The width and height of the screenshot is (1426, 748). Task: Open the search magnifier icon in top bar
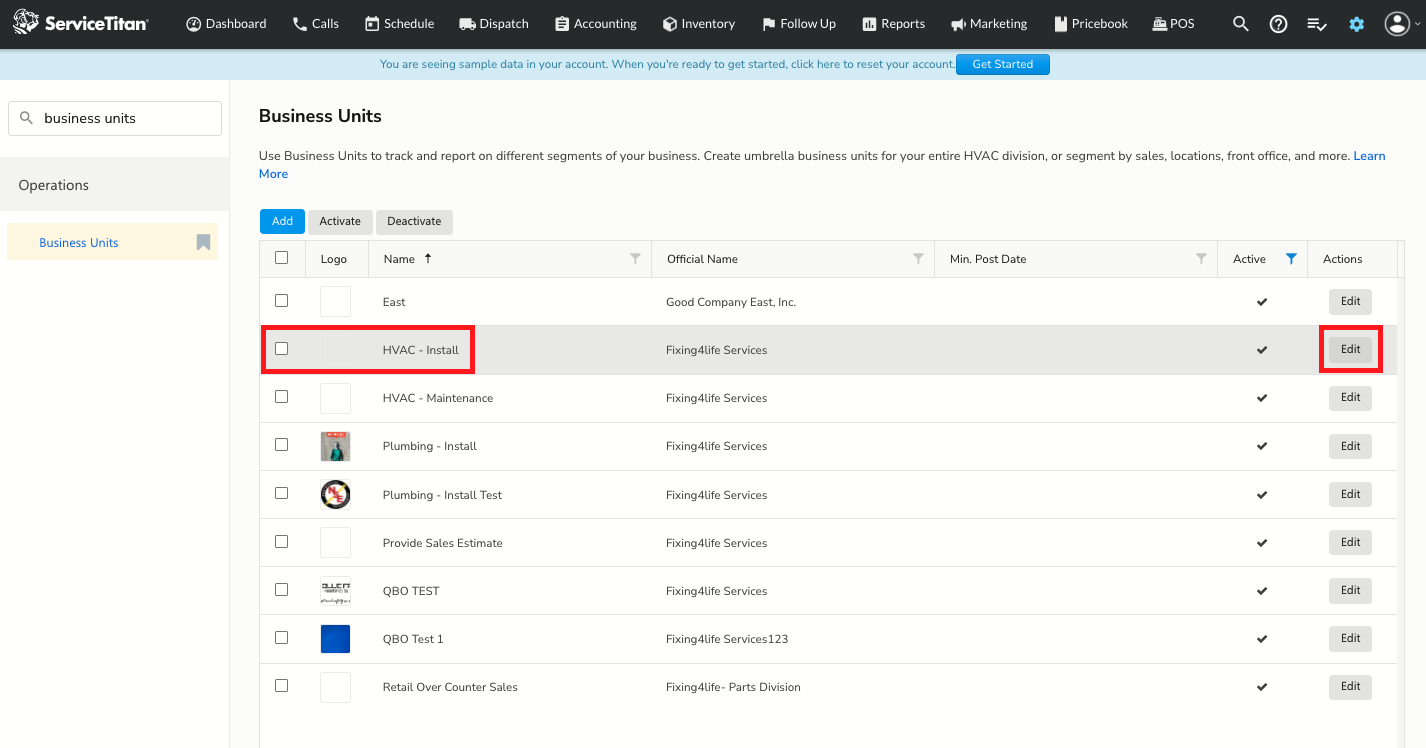tap(1241, 23)
